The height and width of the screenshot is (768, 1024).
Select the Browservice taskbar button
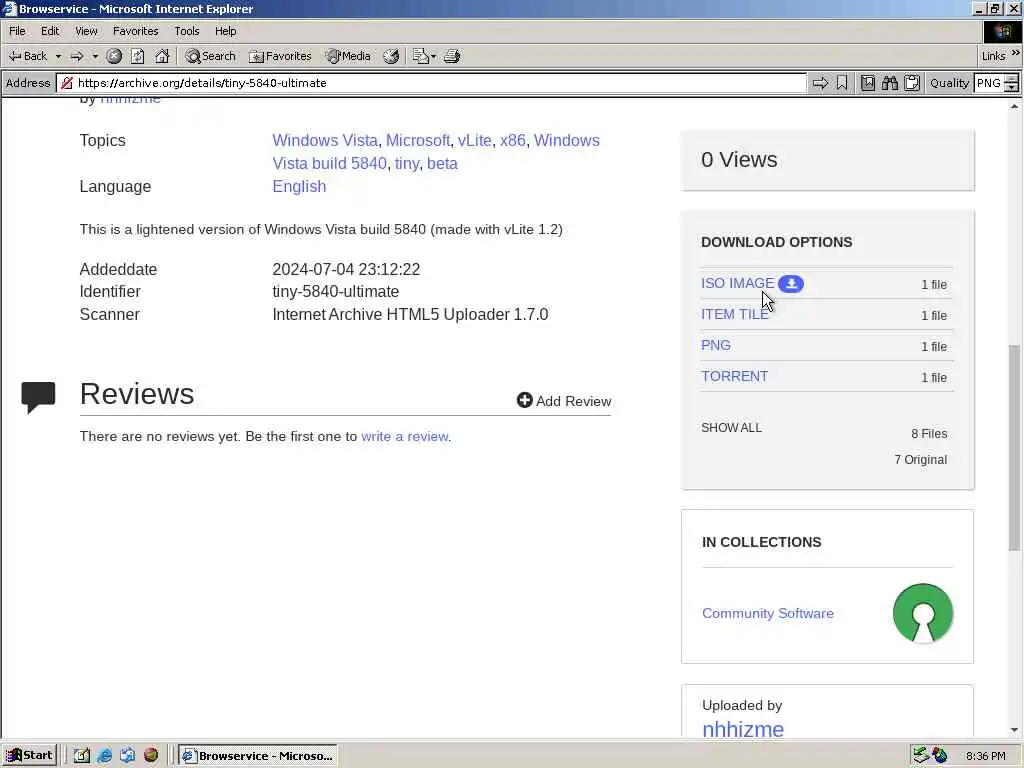tap(258, 756)
